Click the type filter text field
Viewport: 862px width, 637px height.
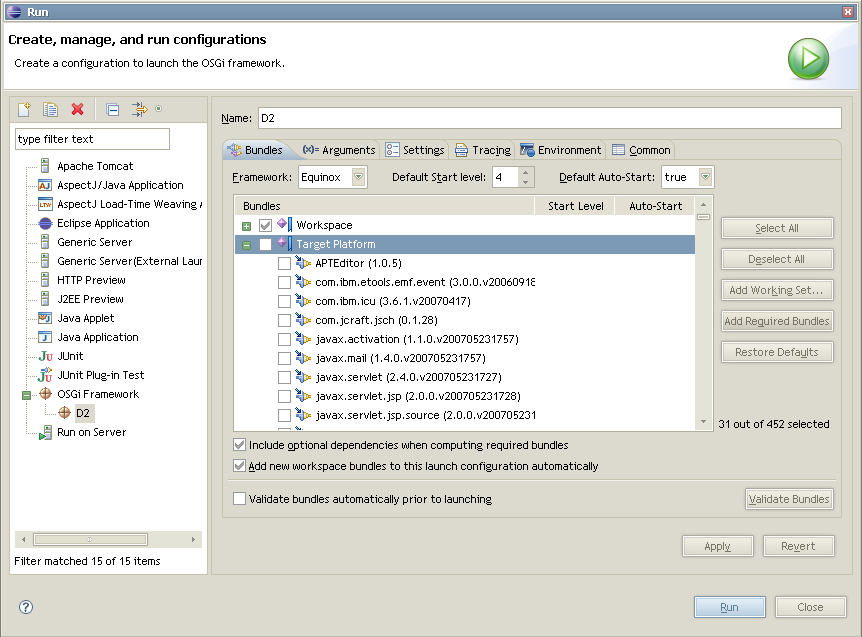coord(92,139)
